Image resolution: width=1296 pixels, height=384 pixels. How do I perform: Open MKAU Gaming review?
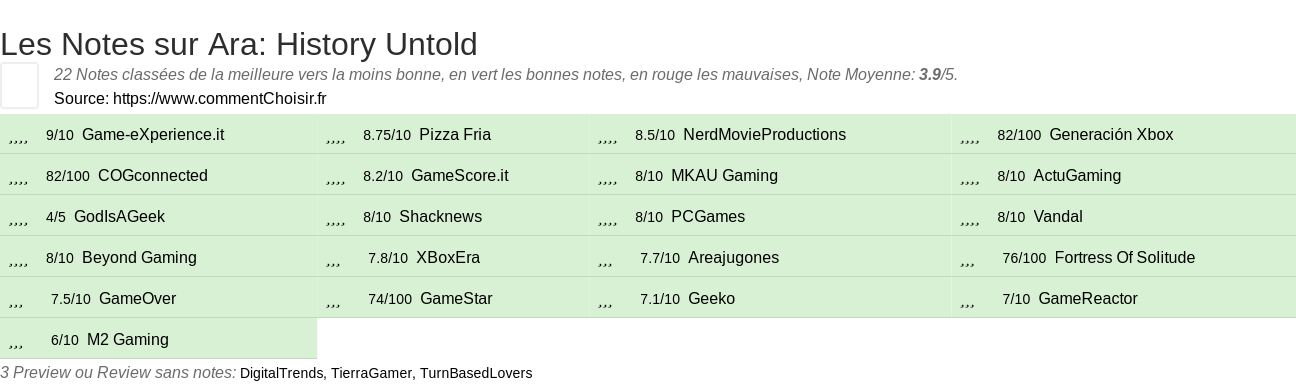[724, 176]
